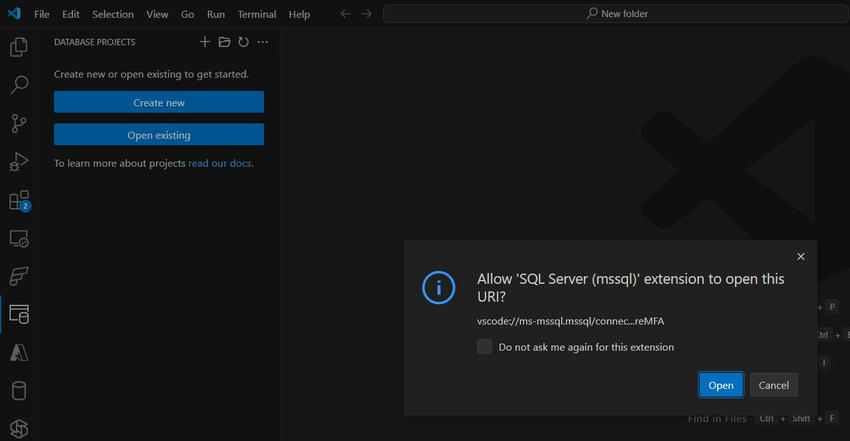Go back with the left arrow
Image resolution: width=850 pixels, height=441 pixels.
[x=345, y=14]
